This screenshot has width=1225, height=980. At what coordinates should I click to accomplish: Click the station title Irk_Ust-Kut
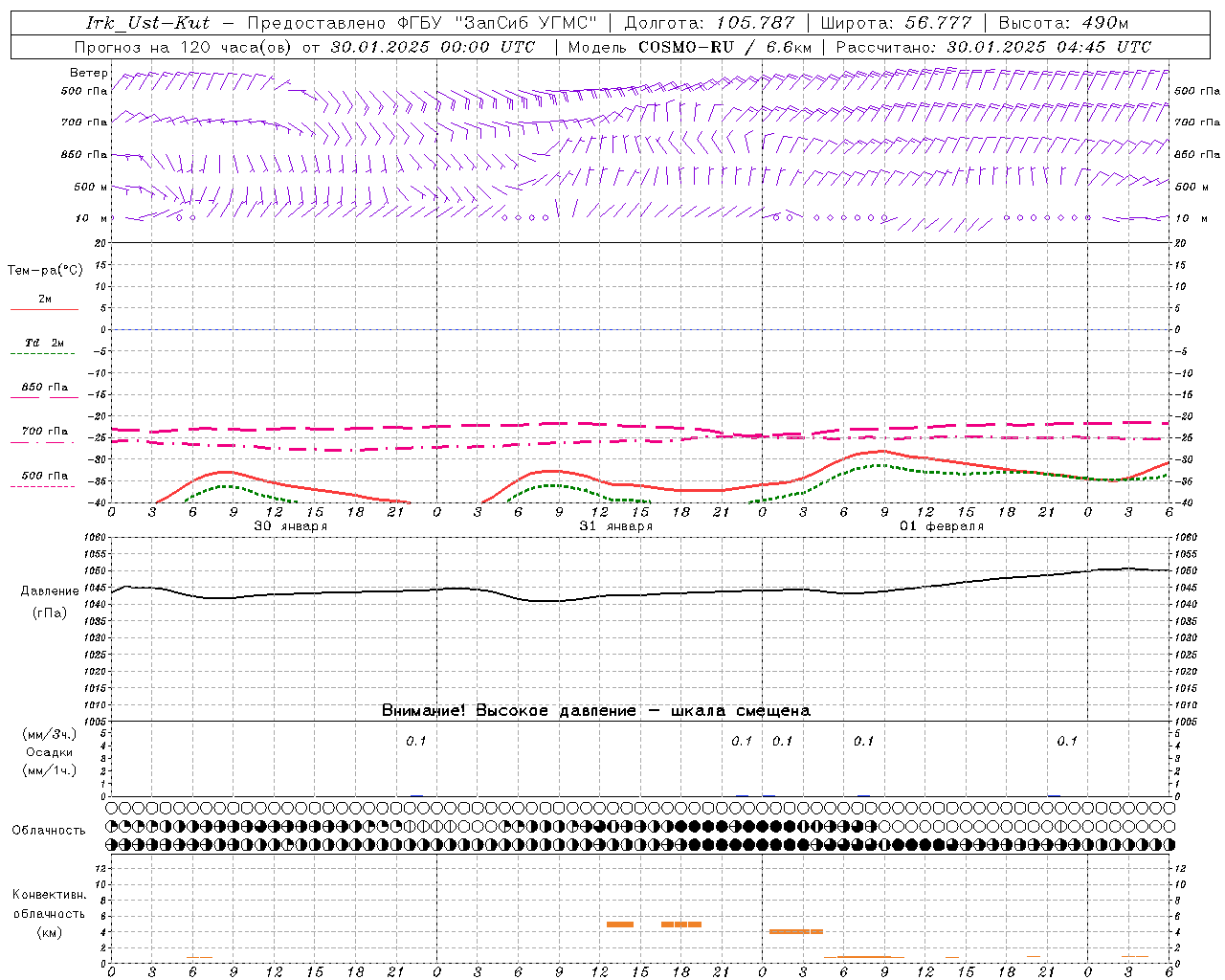(148, 23)
